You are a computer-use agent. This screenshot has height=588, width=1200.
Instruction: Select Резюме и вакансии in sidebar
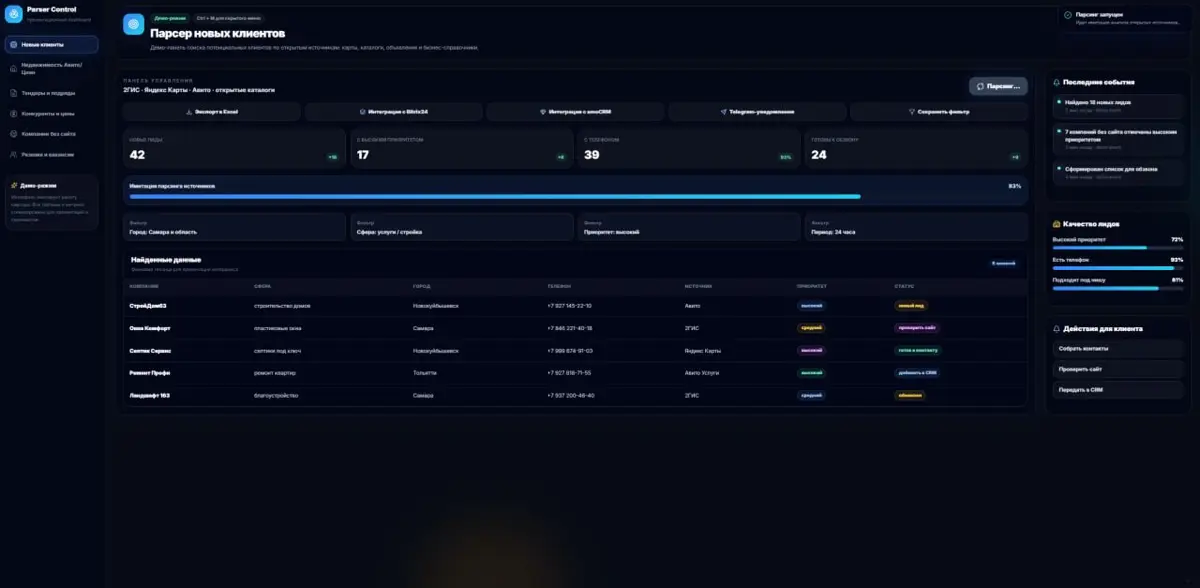tap(51, 155)
